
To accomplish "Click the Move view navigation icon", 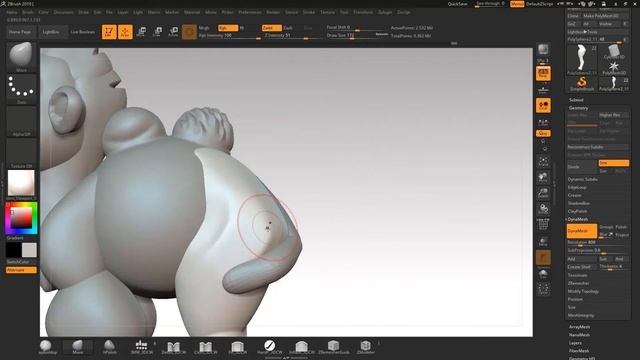I will (543, 177).
